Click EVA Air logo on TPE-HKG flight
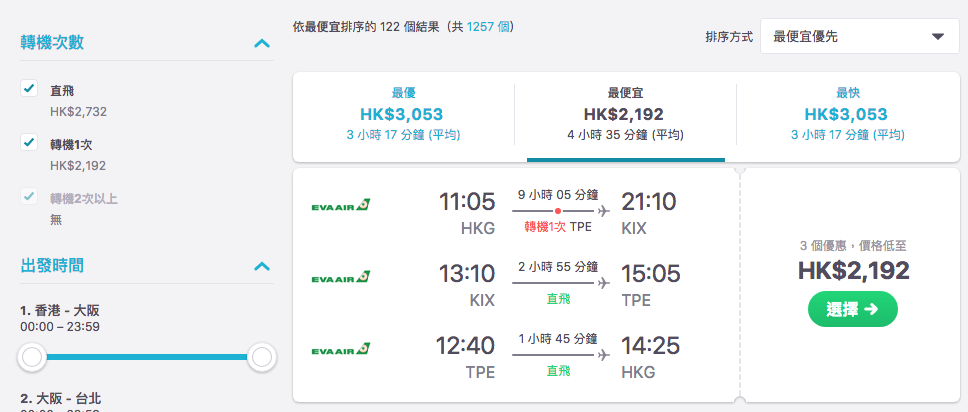This screenshot has height=412, width=968. (341, 349)
